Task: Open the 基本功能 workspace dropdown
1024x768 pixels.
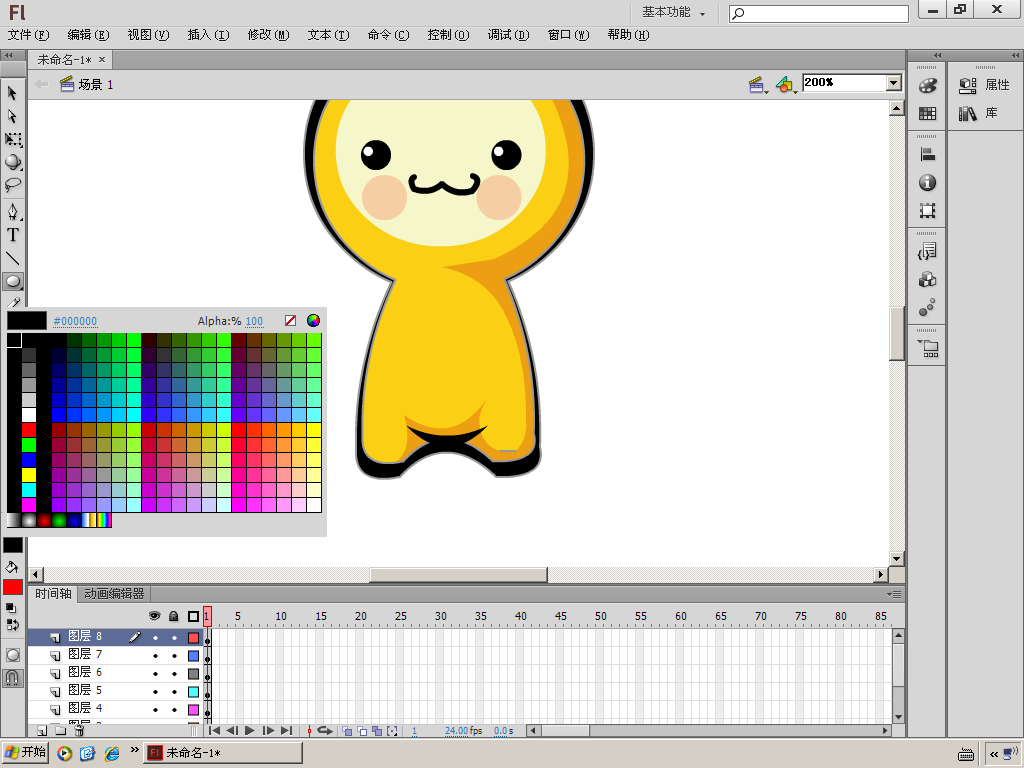Action: click(673, 12)
